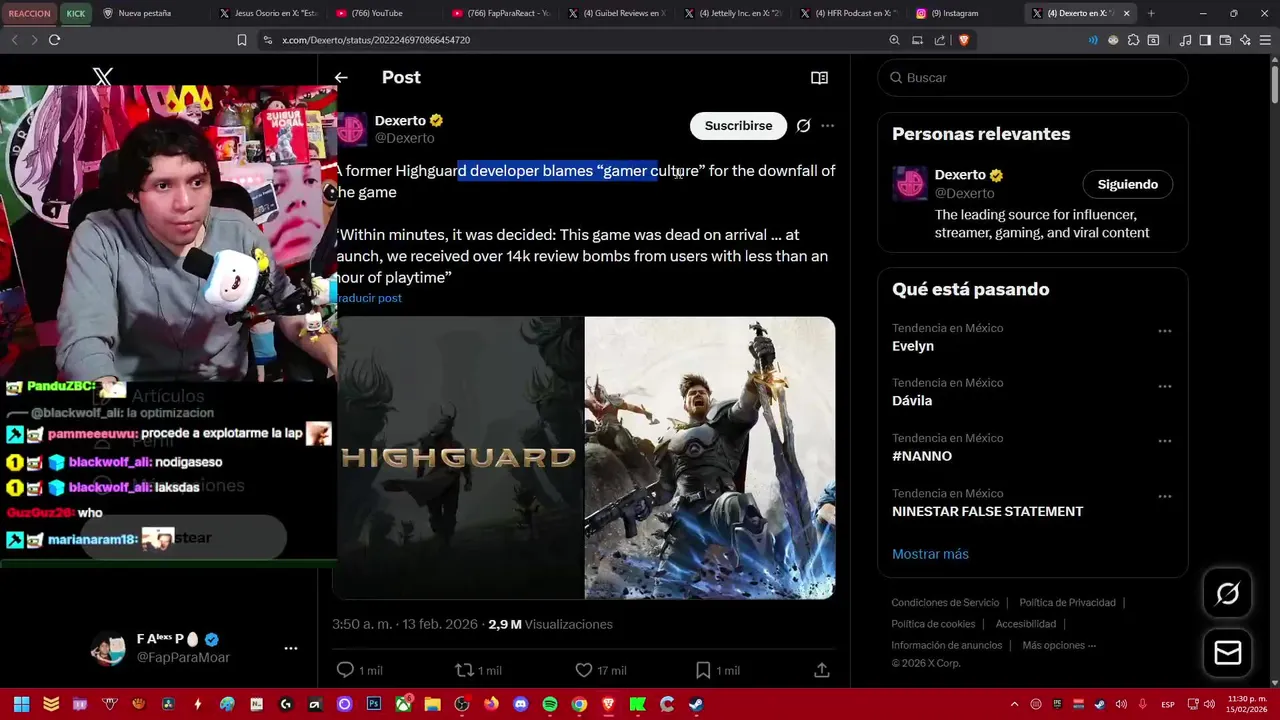This screenshot has height=720, width=1280.
Task: Click the page vertical scrollbar
Action: point(1274,84)
